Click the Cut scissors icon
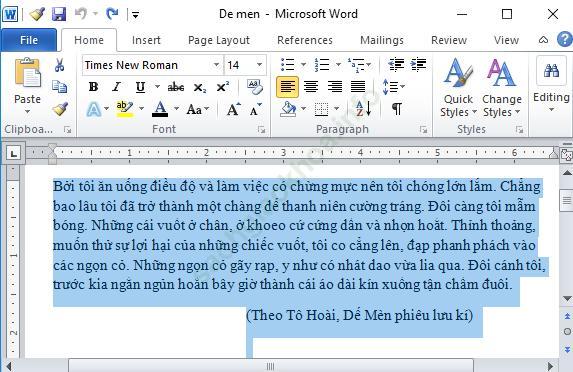Screen dimensions: 573x372 pyautogui.click(x=60, y=65)
